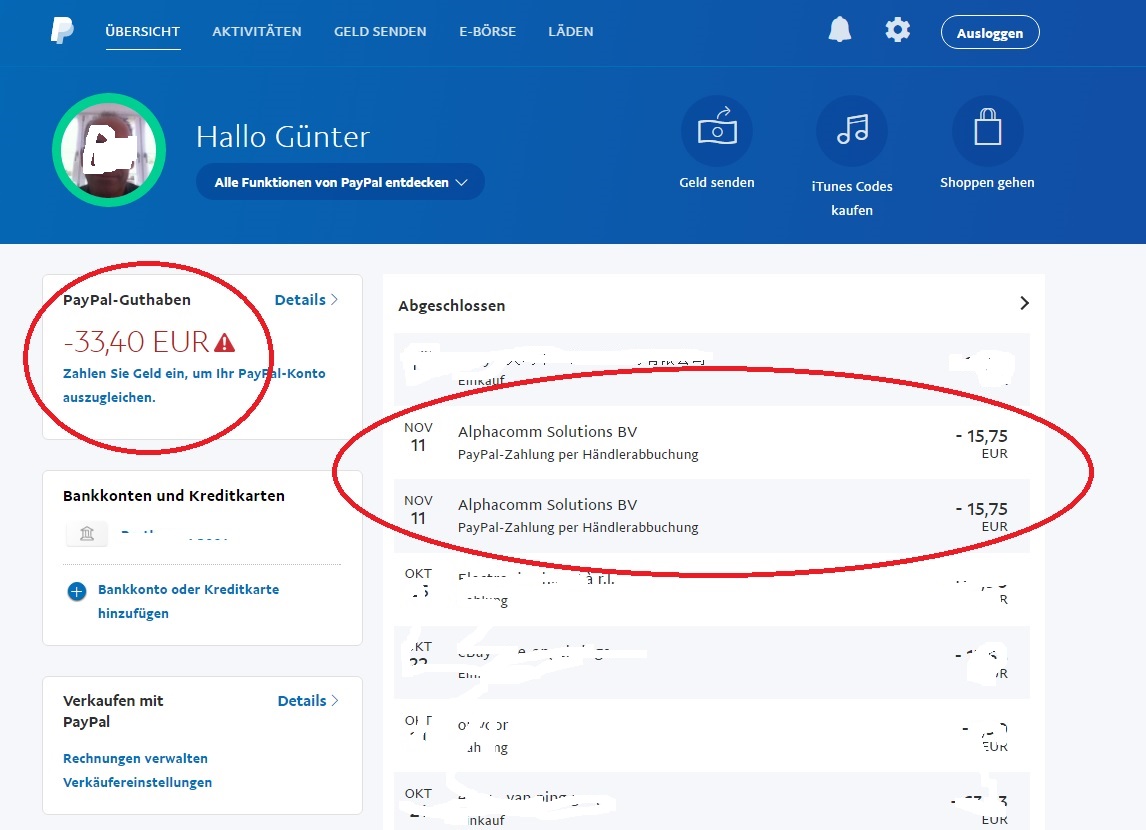
Task: Click the Shoppen gehen label
Action: [987, 183]
